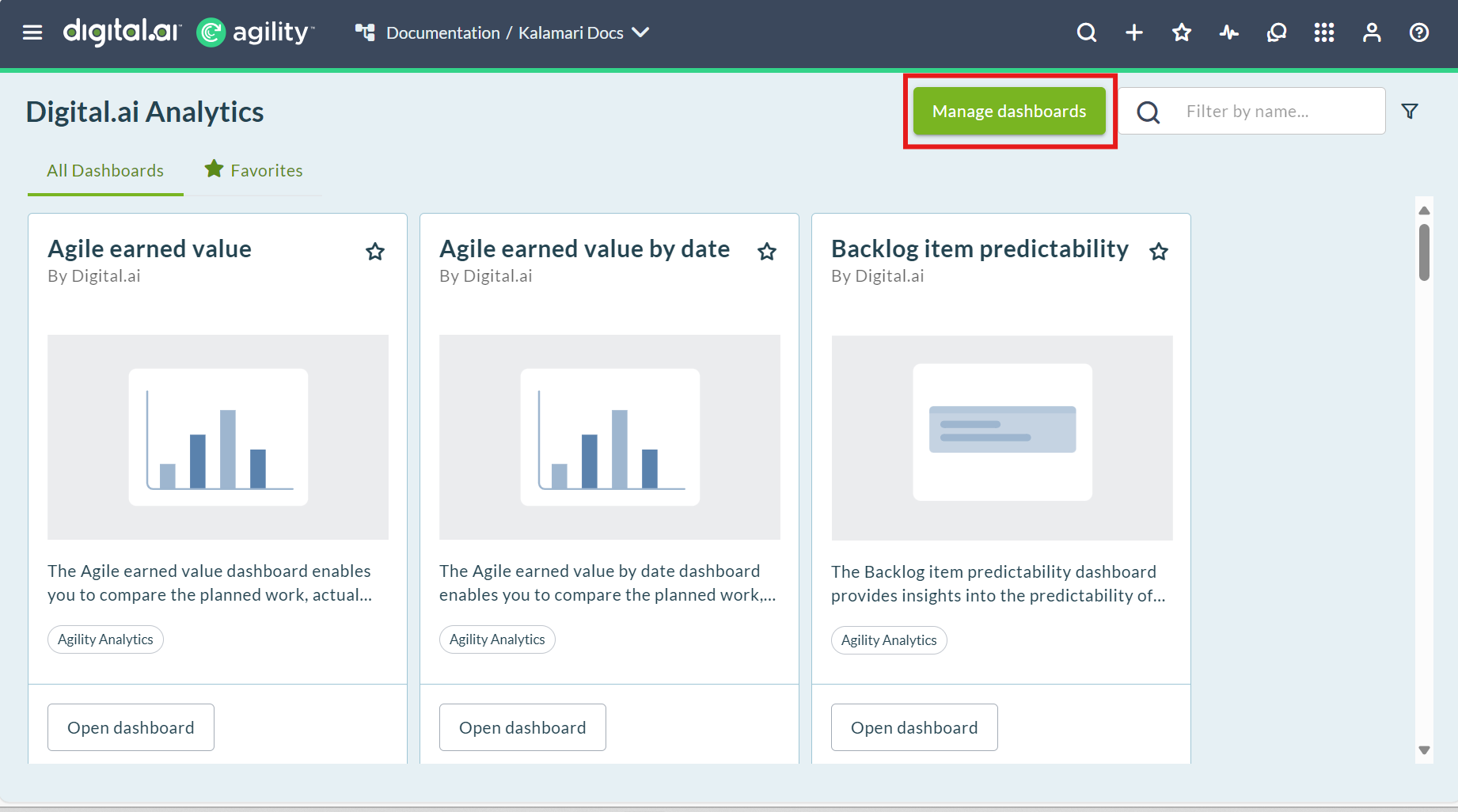The image size is (1458, 812).
Task: Click Agility Analytics tag on Agile earned value card
Action: [x=105, y=639]
